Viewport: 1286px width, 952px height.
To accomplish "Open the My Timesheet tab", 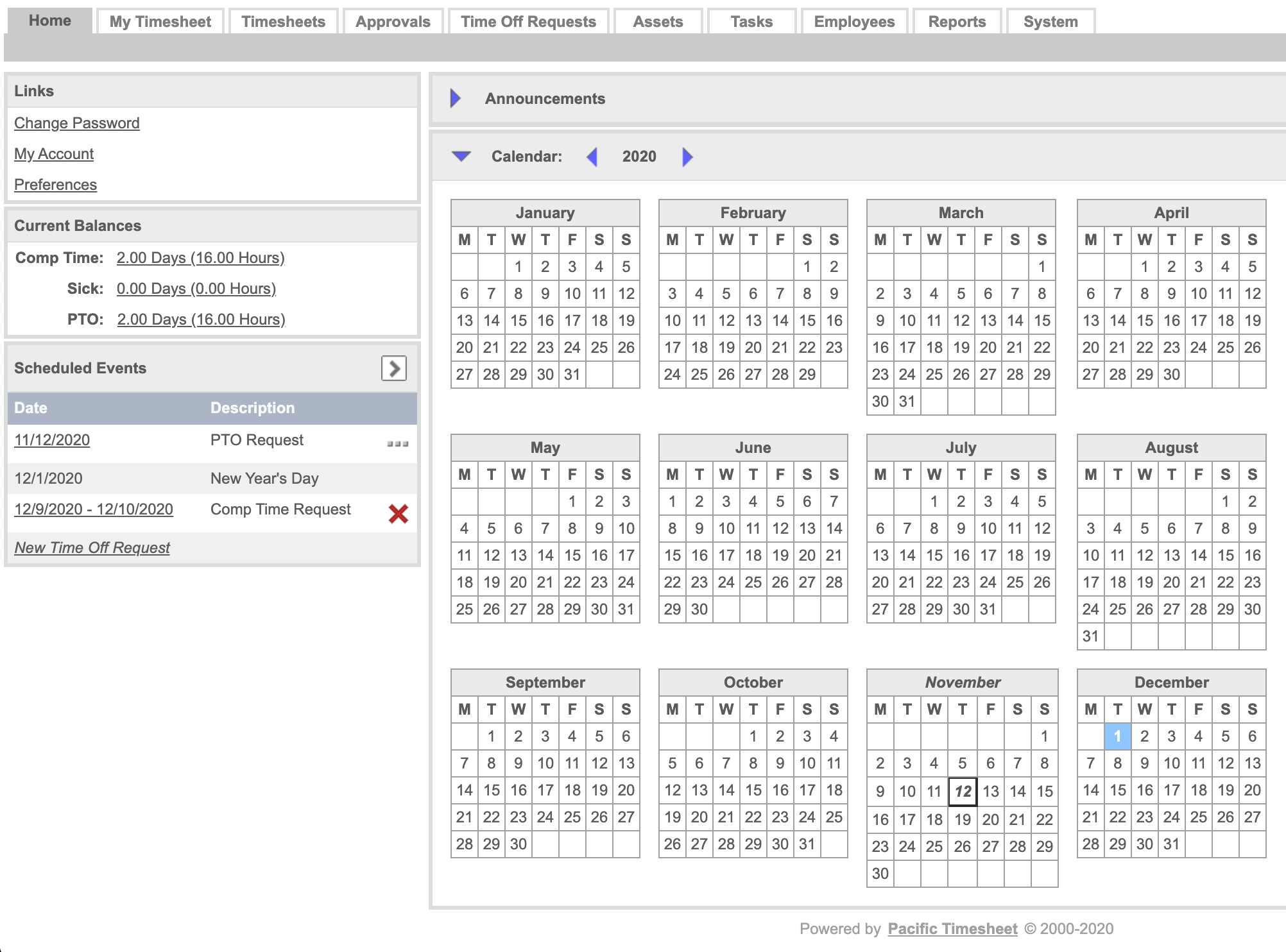I will point(160,22).
